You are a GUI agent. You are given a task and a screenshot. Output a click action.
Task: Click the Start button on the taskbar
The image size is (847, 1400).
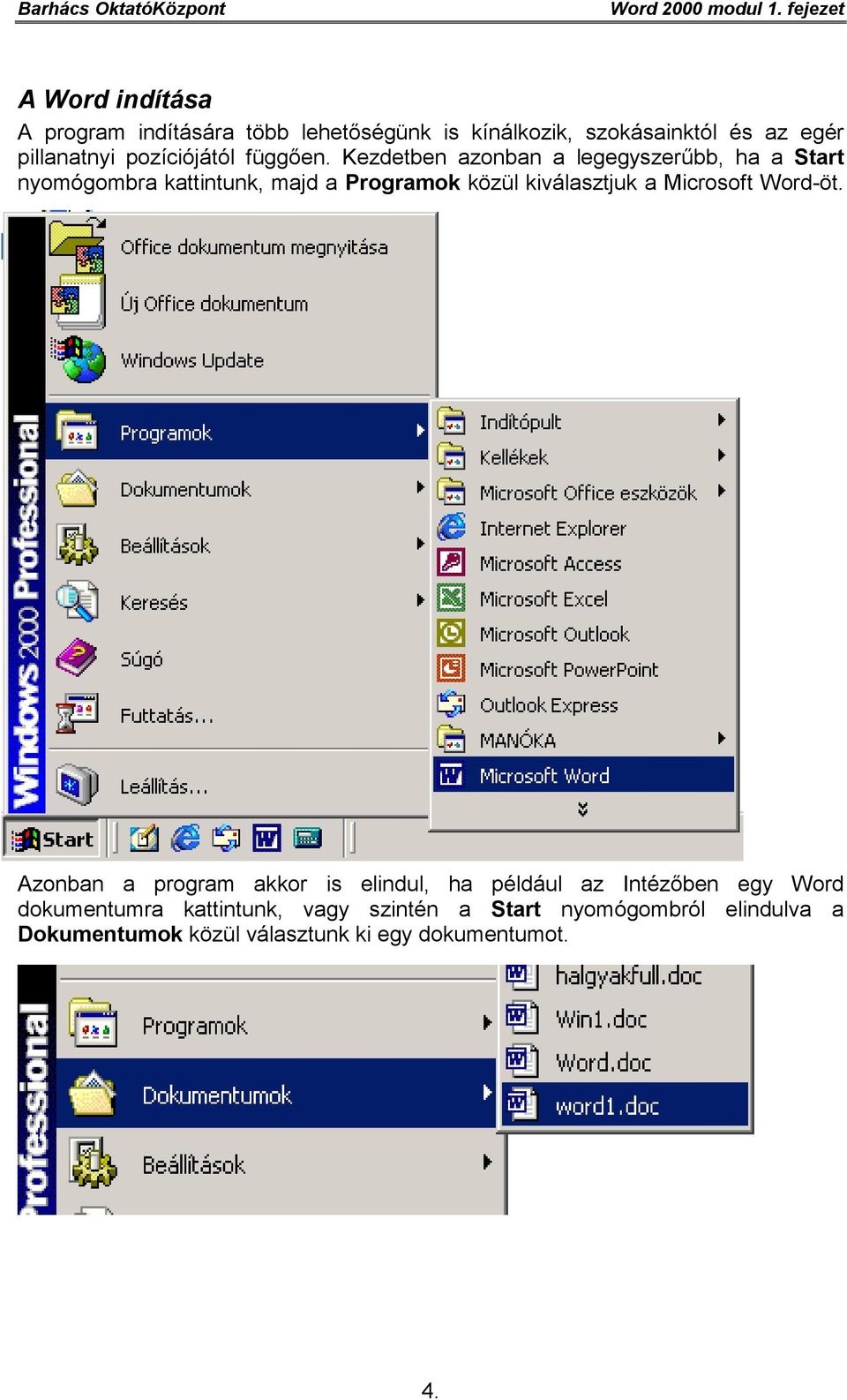click(53, 839)
